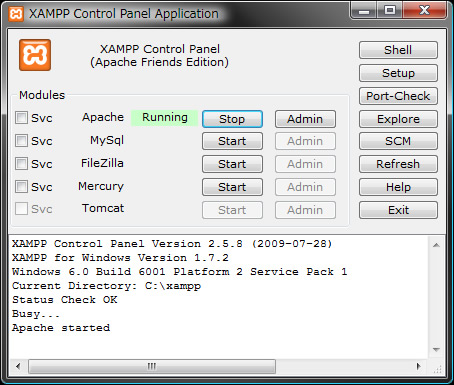Viewport: 454px width, 385px height.
Task: Click the Tomcat module name label
Action: 103,208
